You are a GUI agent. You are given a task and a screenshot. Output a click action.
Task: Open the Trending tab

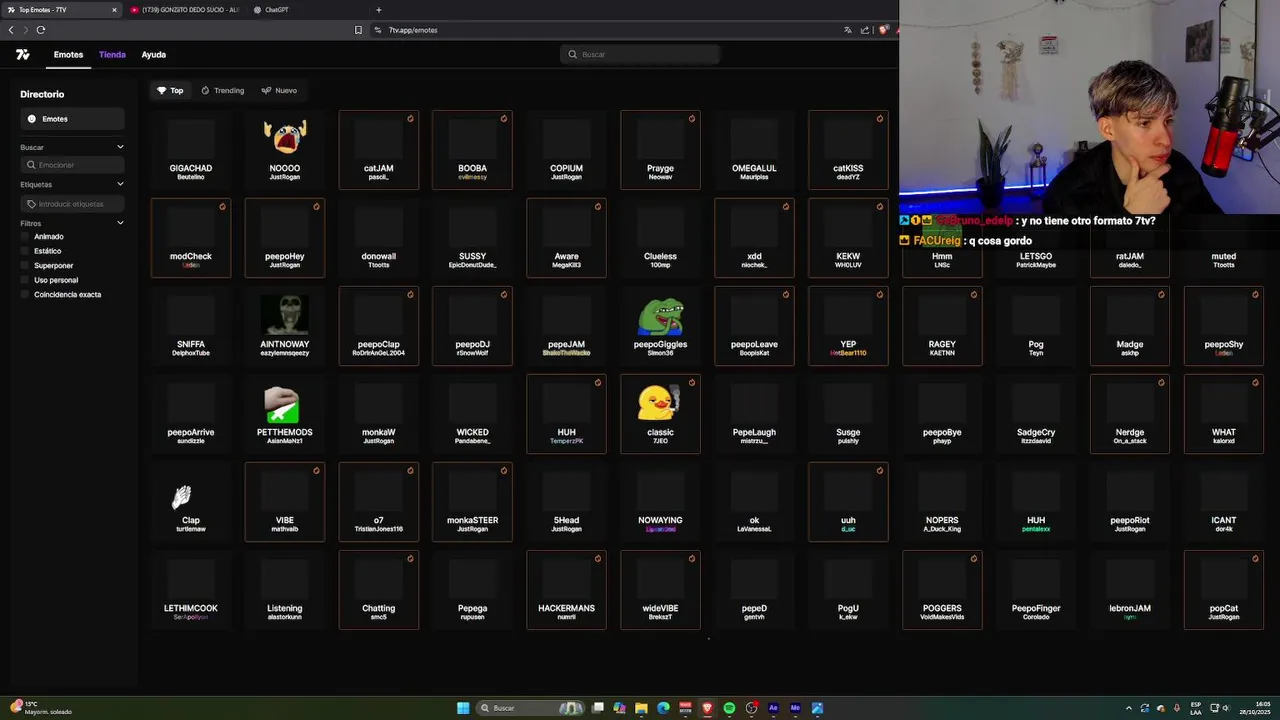click(x=222, y=90)
